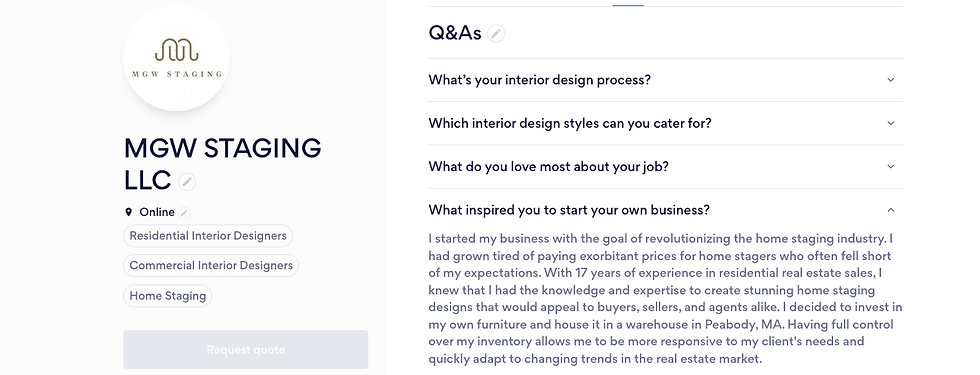Select the highlighted tab indicator at top
The width and height of the screenshot is (980, 375).
(628, 5)
